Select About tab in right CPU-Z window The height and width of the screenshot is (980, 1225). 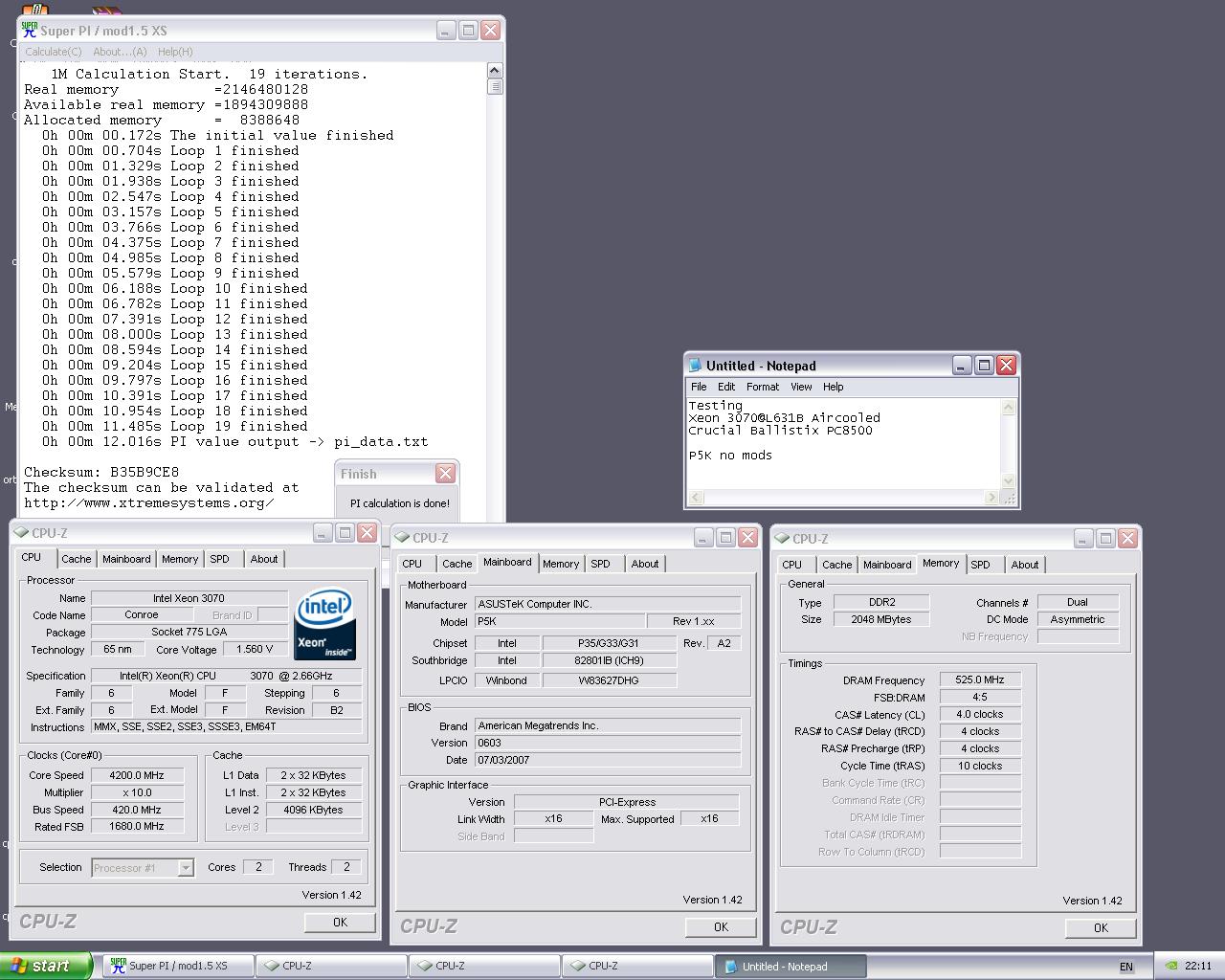tap(1025, 565)
